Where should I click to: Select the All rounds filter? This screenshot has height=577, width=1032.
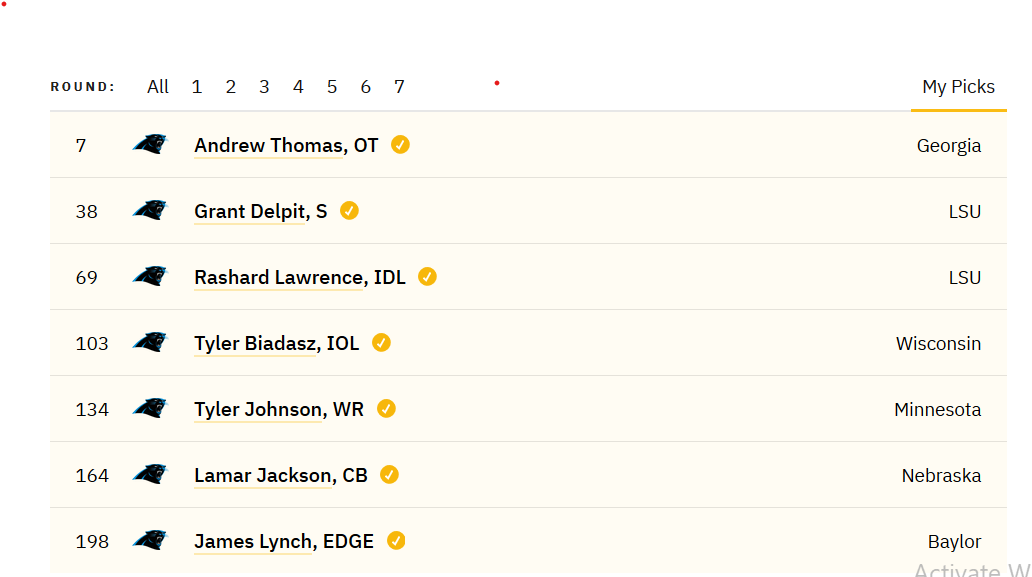point(158,87)
